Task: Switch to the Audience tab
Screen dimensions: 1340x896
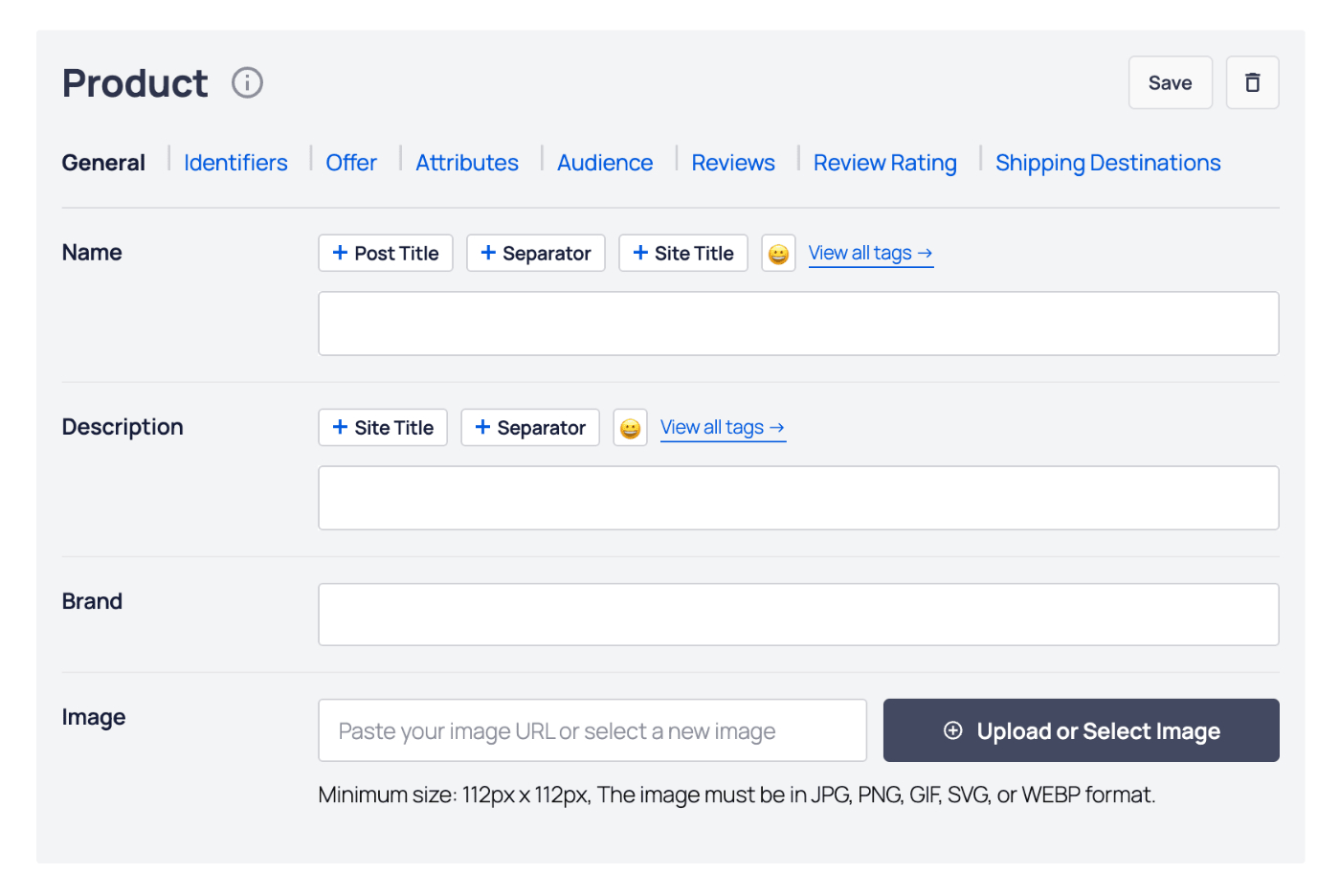Action: click(604, 162)
